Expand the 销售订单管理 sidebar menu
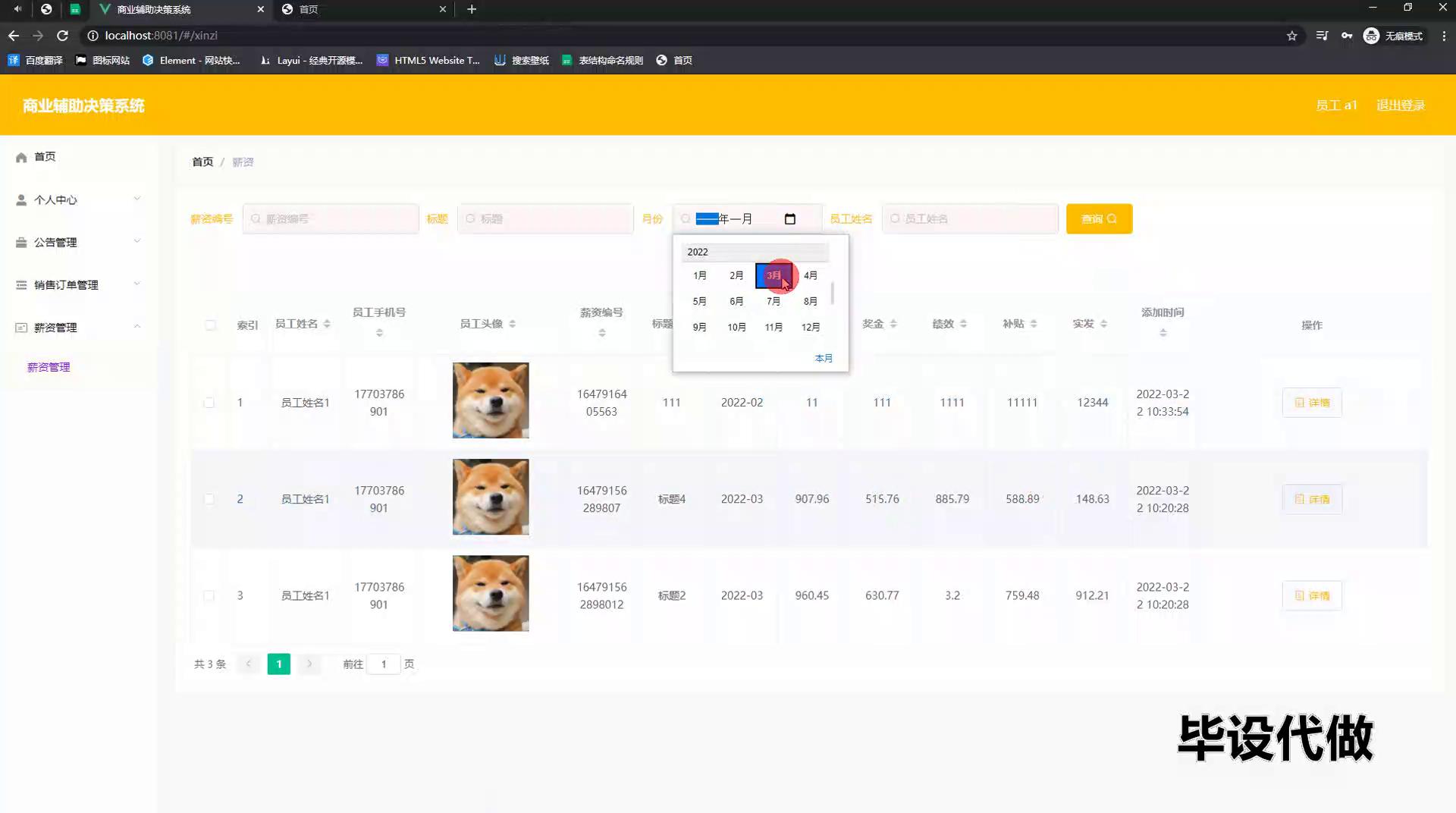The height and width of the screenshot is (813, 1456). pyautogui.click(x=77, y=285)
